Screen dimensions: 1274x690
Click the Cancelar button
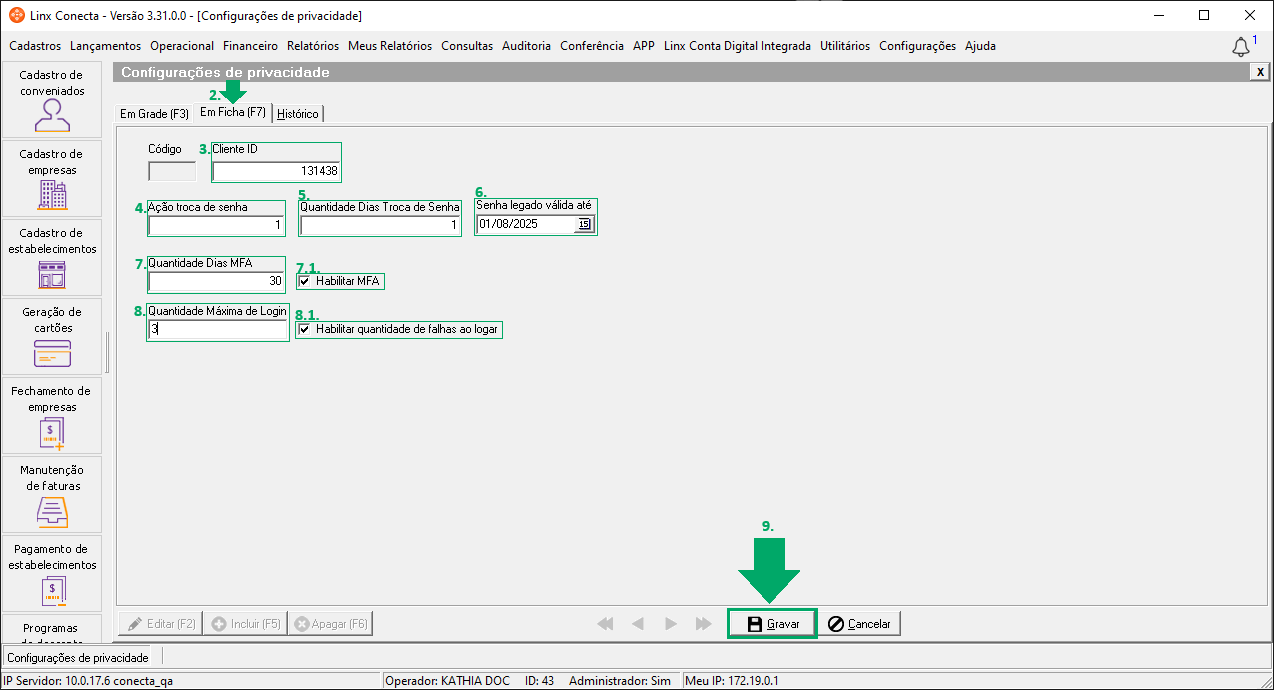(859, 623)
